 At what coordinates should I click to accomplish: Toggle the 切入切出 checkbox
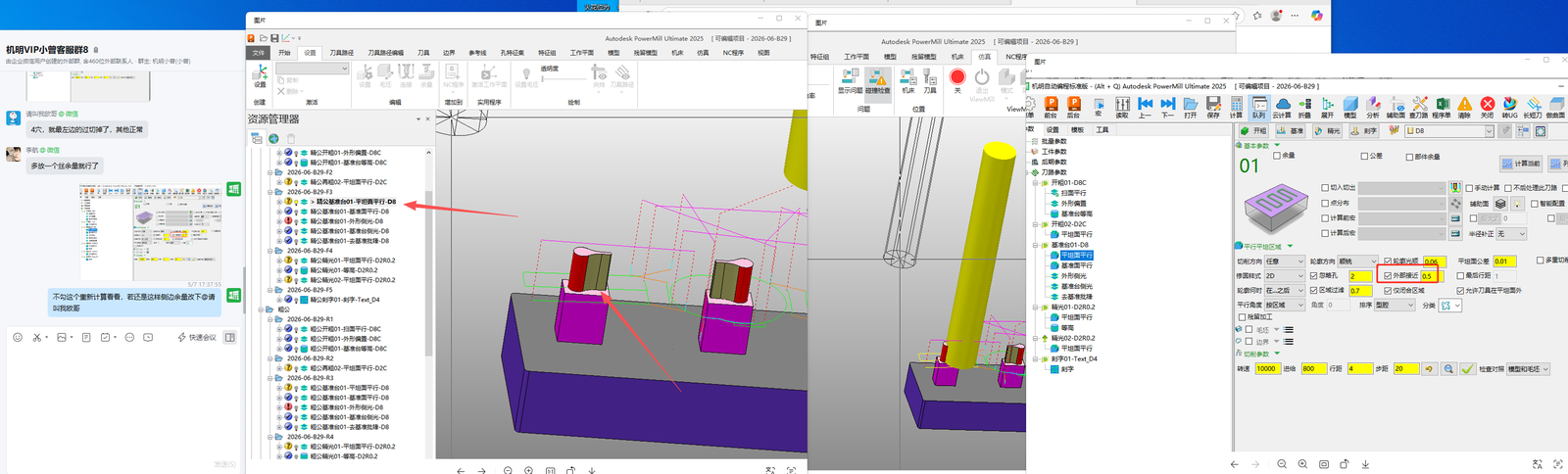click(1325, 187)
